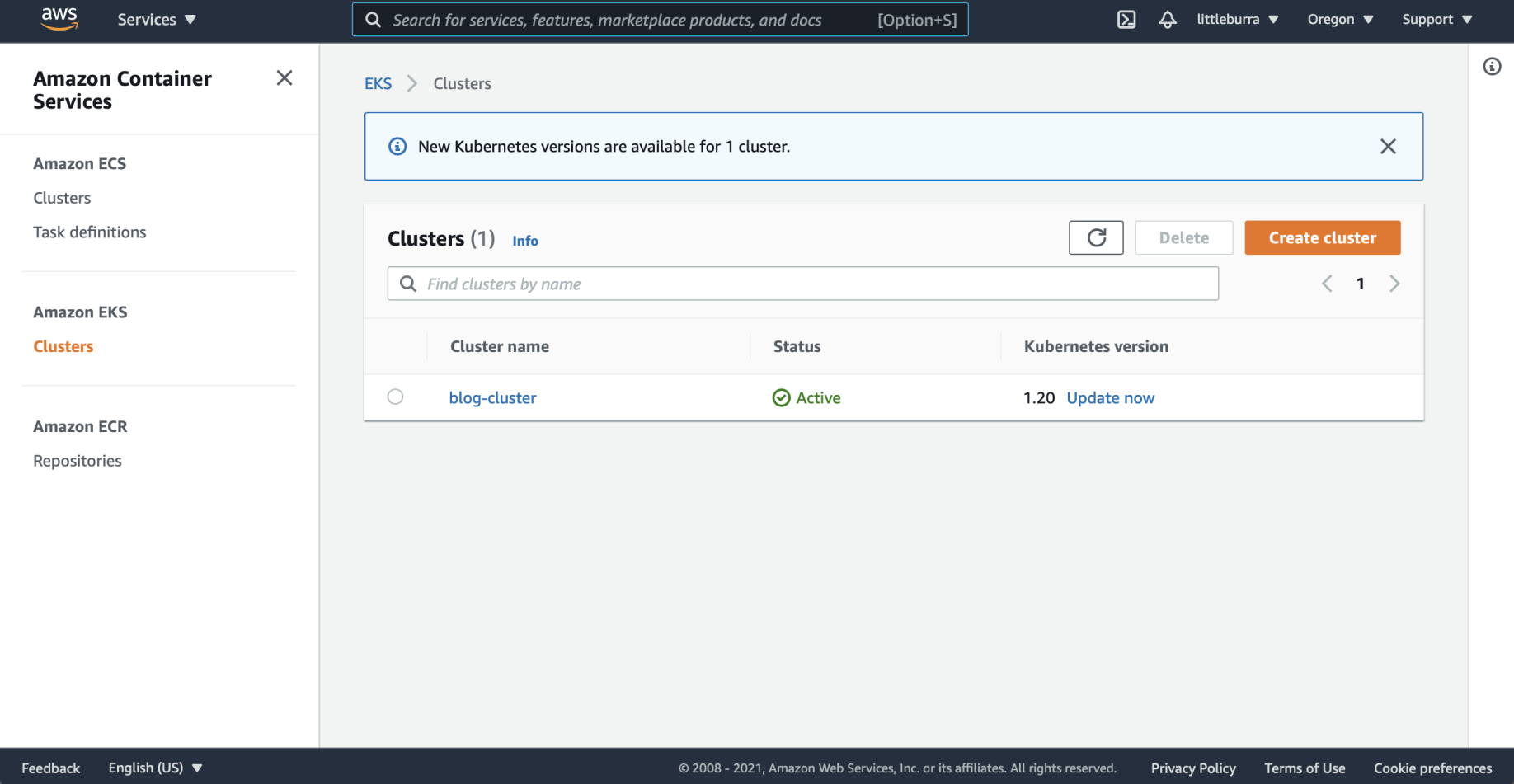Focus the Find clusters by name field
This screenshot has width=1514, height=784.
(x=816, y=284)
